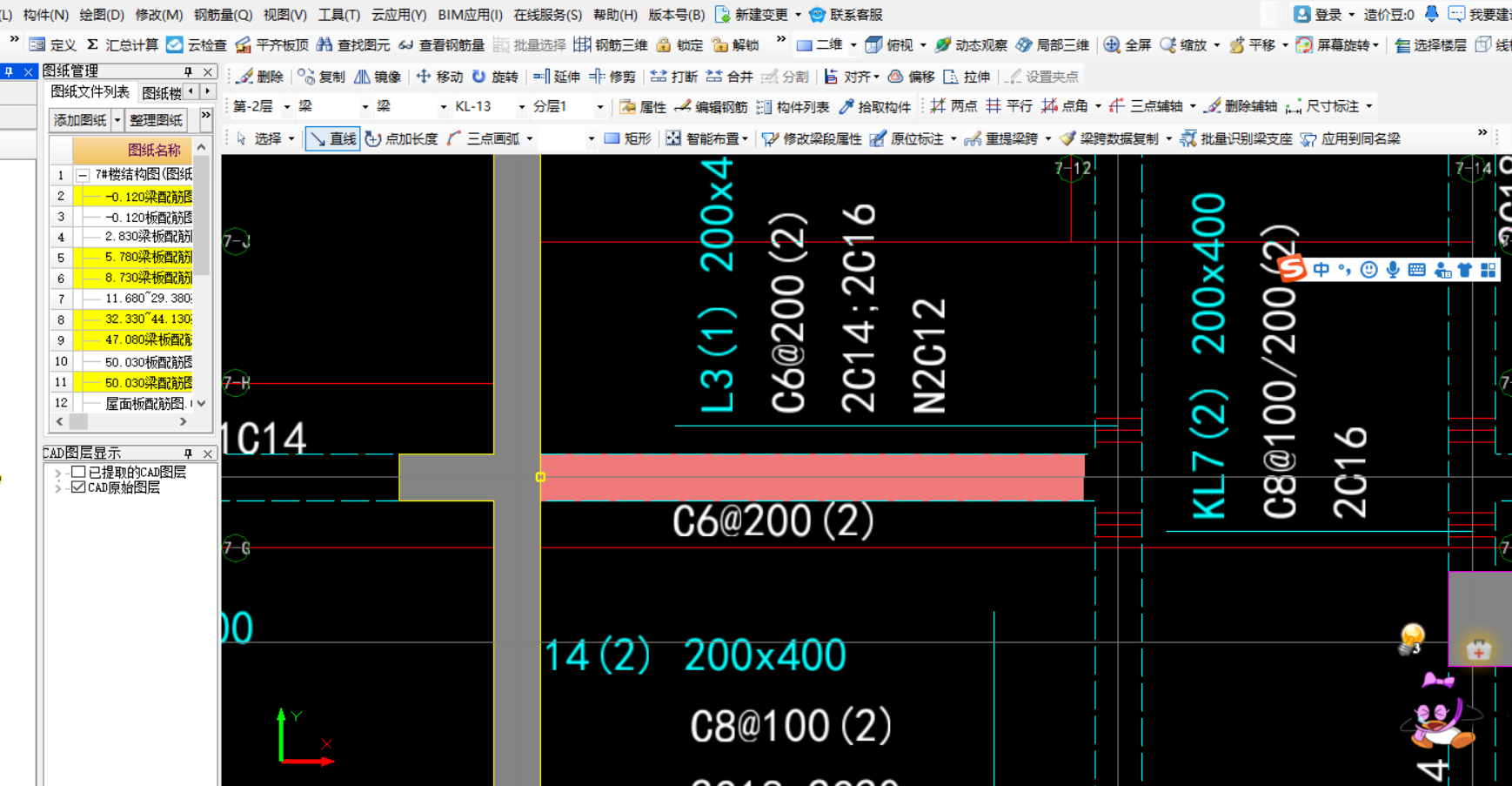Open 钢筋三维 rebar 3D view

coord(610,44)
